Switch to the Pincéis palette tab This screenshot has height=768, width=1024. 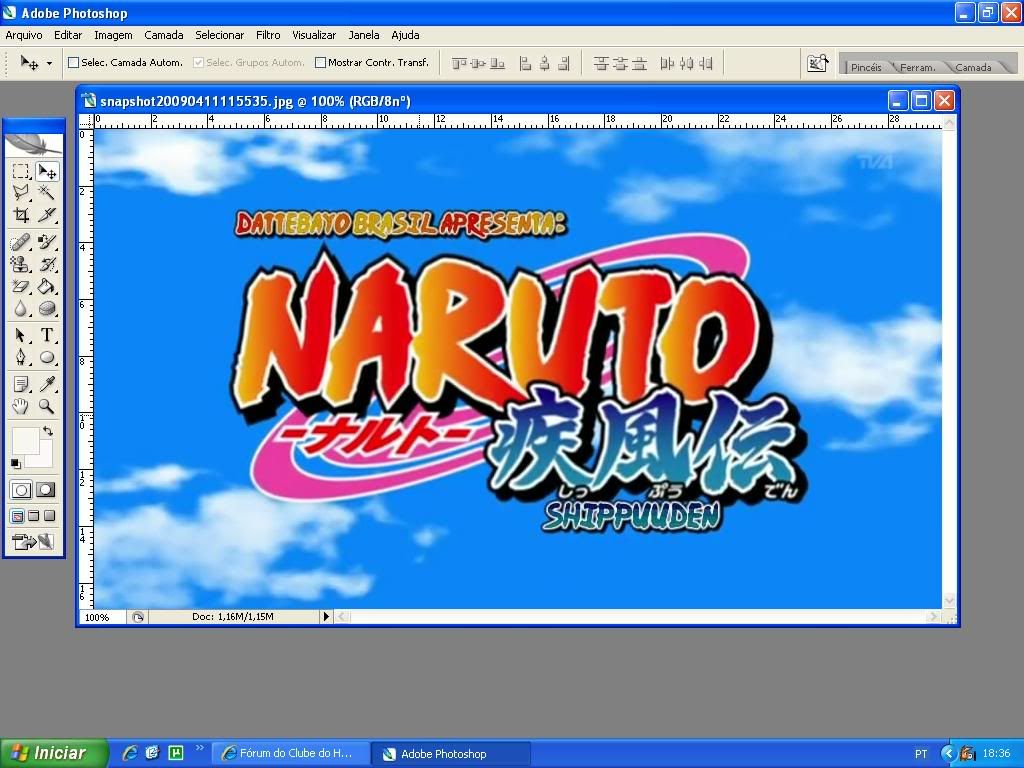(865, 67)
